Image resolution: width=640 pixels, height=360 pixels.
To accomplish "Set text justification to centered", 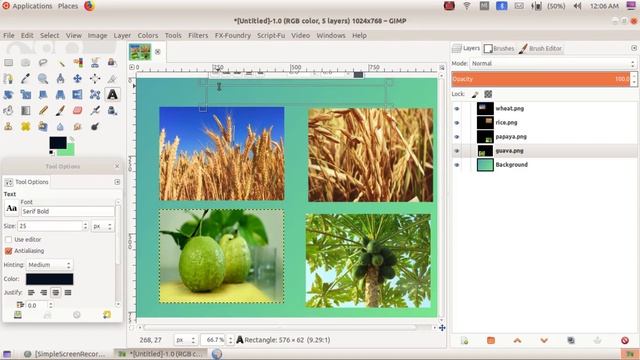I will [56, 293].
